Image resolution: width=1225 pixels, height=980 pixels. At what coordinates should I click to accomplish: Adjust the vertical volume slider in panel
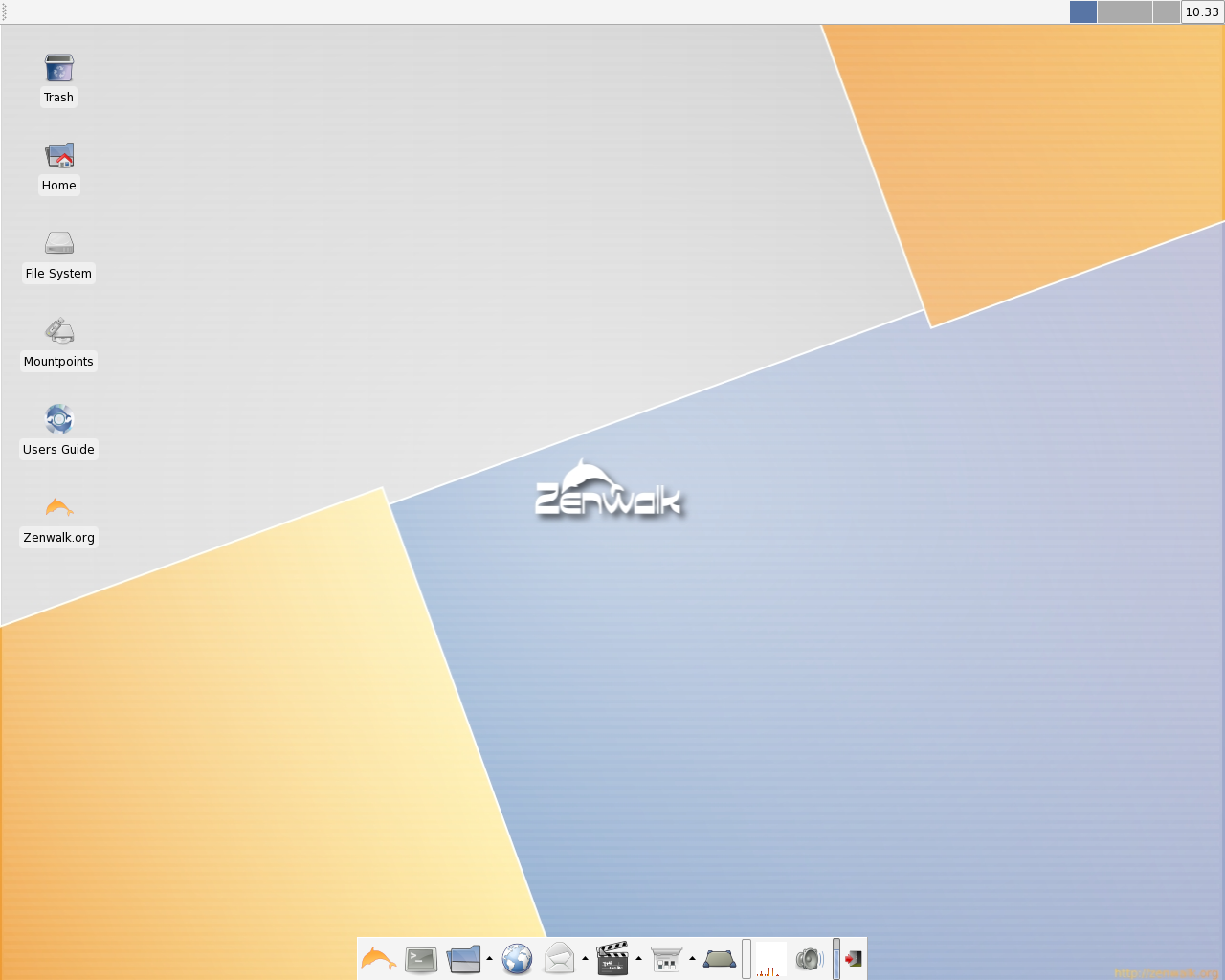[836, 958]
